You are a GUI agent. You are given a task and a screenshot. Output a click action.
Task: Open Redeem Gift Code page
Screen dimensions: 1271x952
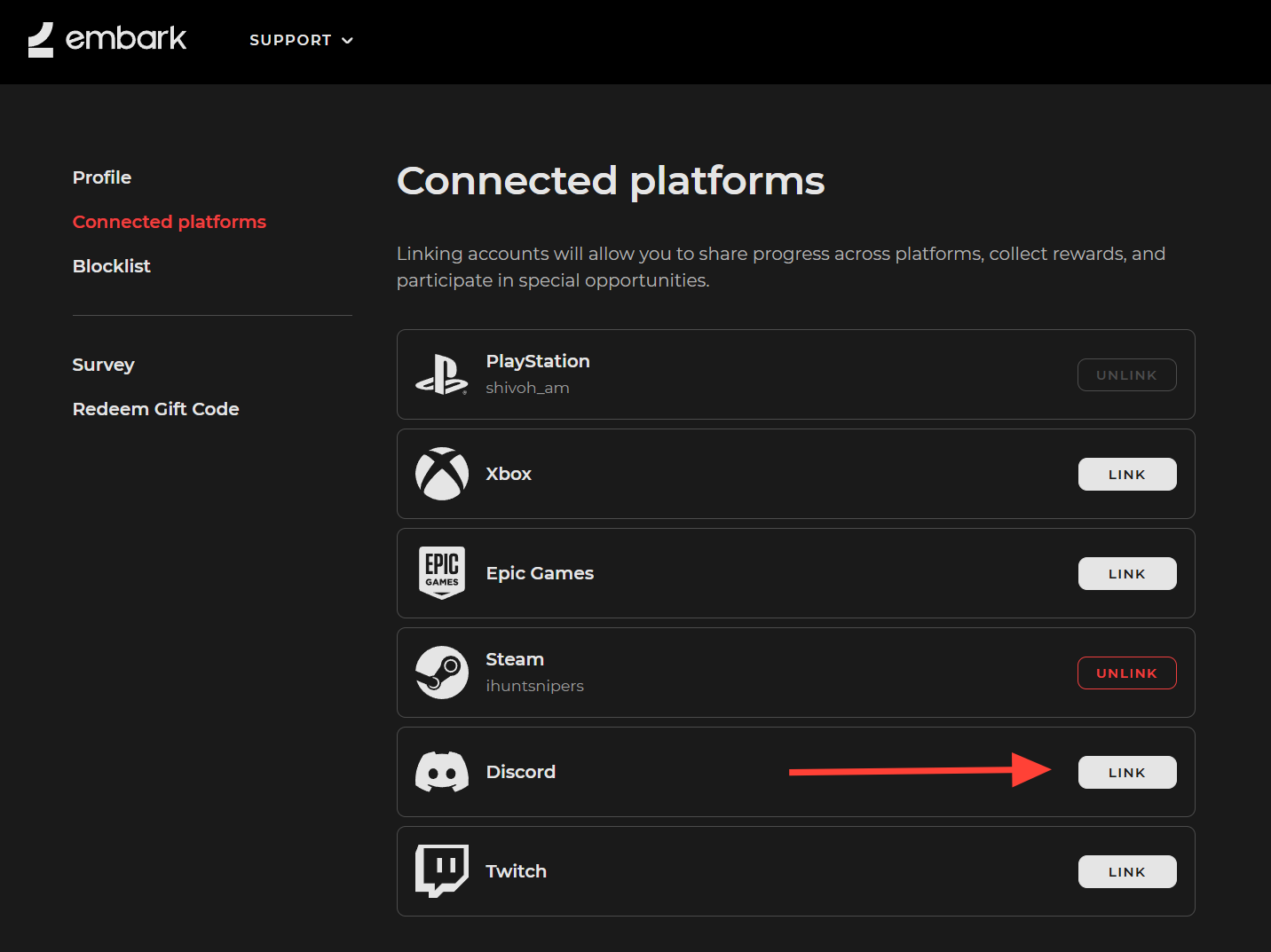click(x=156, y=409)
